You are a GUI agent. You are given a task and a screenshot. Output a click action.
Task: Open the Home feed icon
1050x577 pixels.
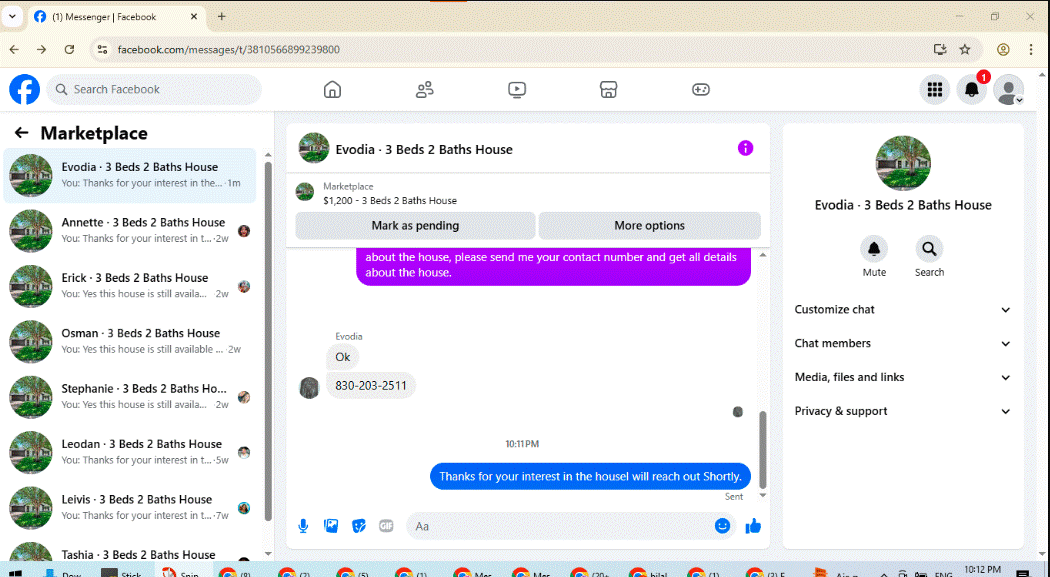click(332, 89)
